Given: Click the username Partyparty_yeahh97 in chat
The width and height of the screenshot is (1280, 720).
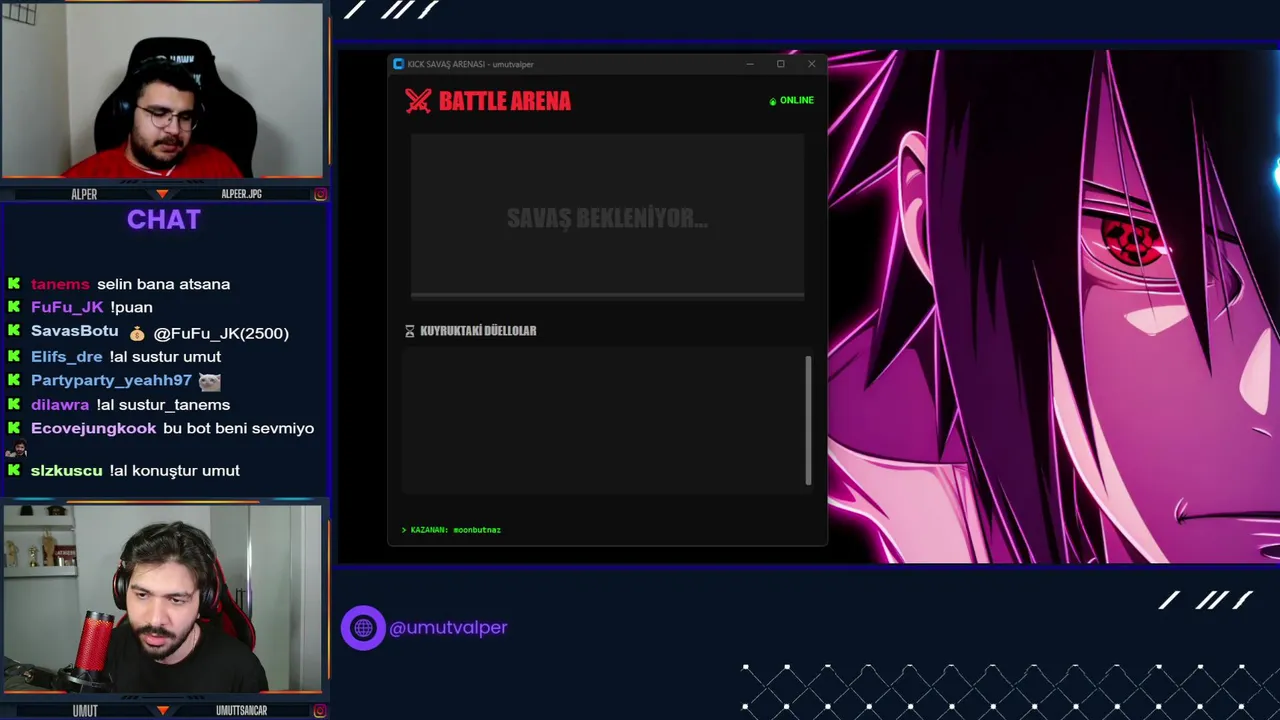Looking at the screenshot, I should 111,380.
